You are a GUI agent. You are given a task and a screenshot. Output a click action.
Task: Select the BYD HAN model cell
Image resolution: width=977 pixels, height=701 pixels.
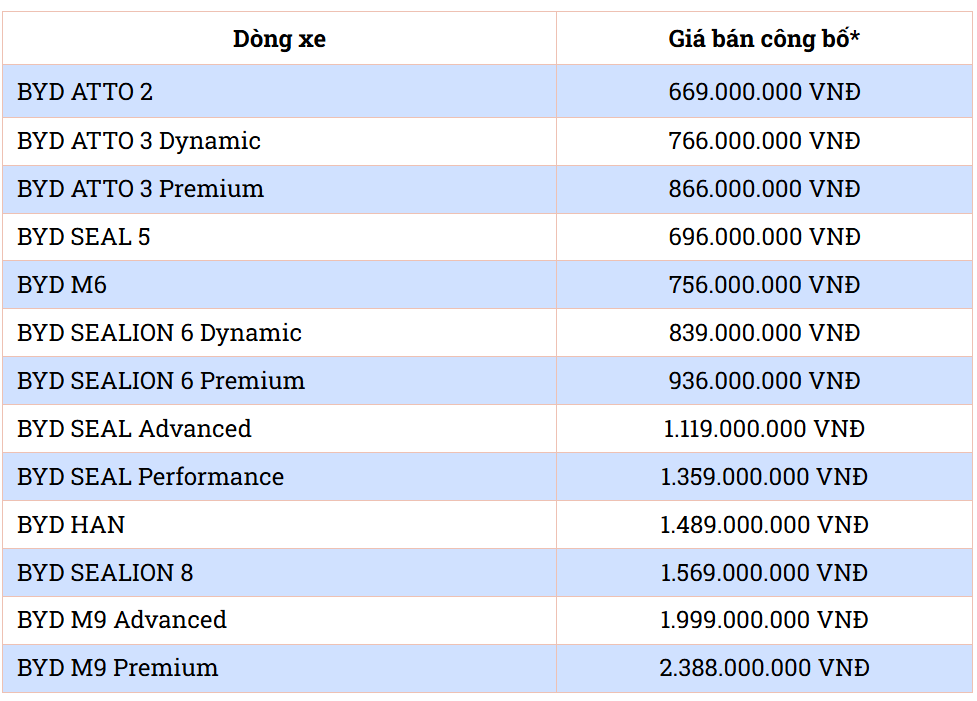71,525
